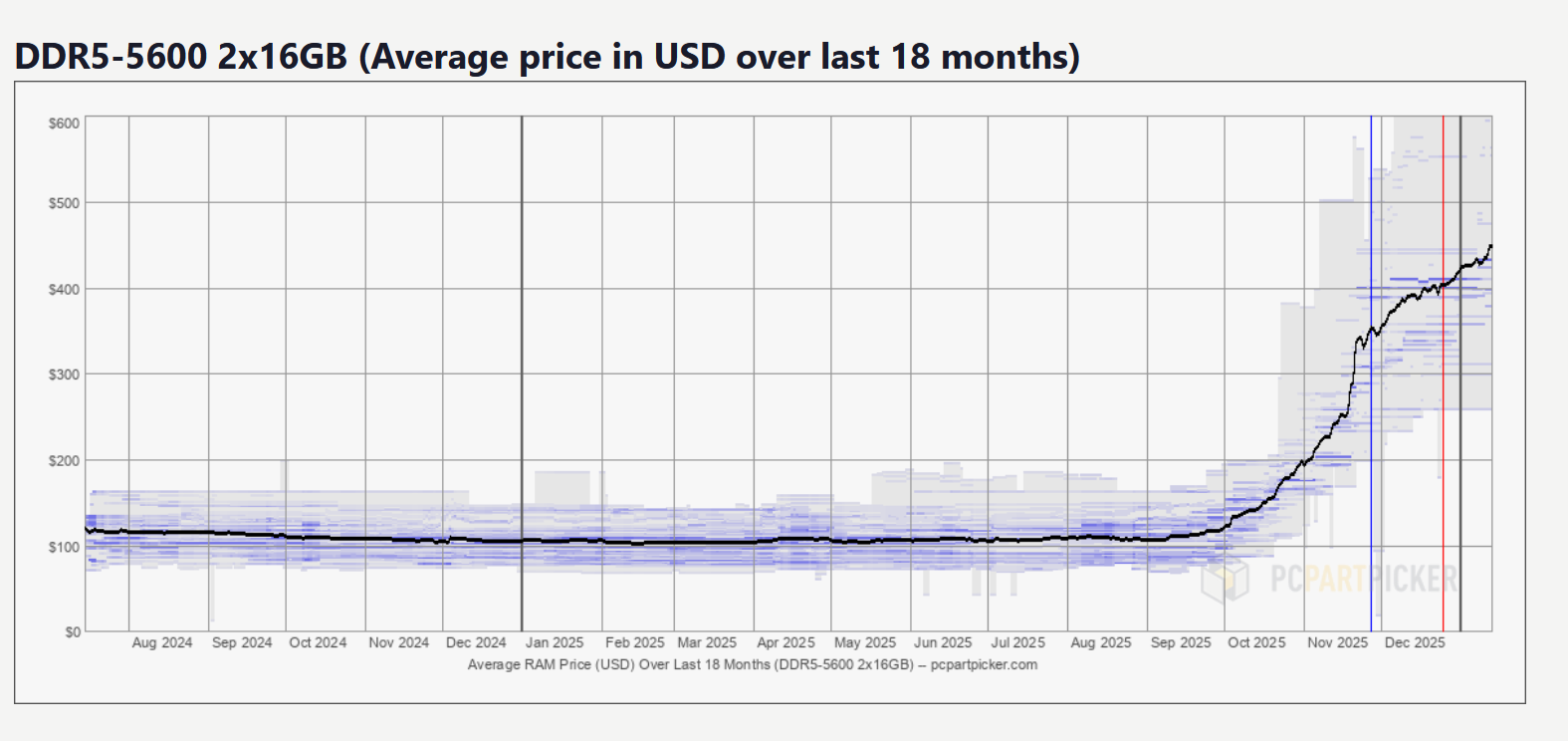Click the $400 y-axis label
The image size is (1568, 741).
[64, 289]
